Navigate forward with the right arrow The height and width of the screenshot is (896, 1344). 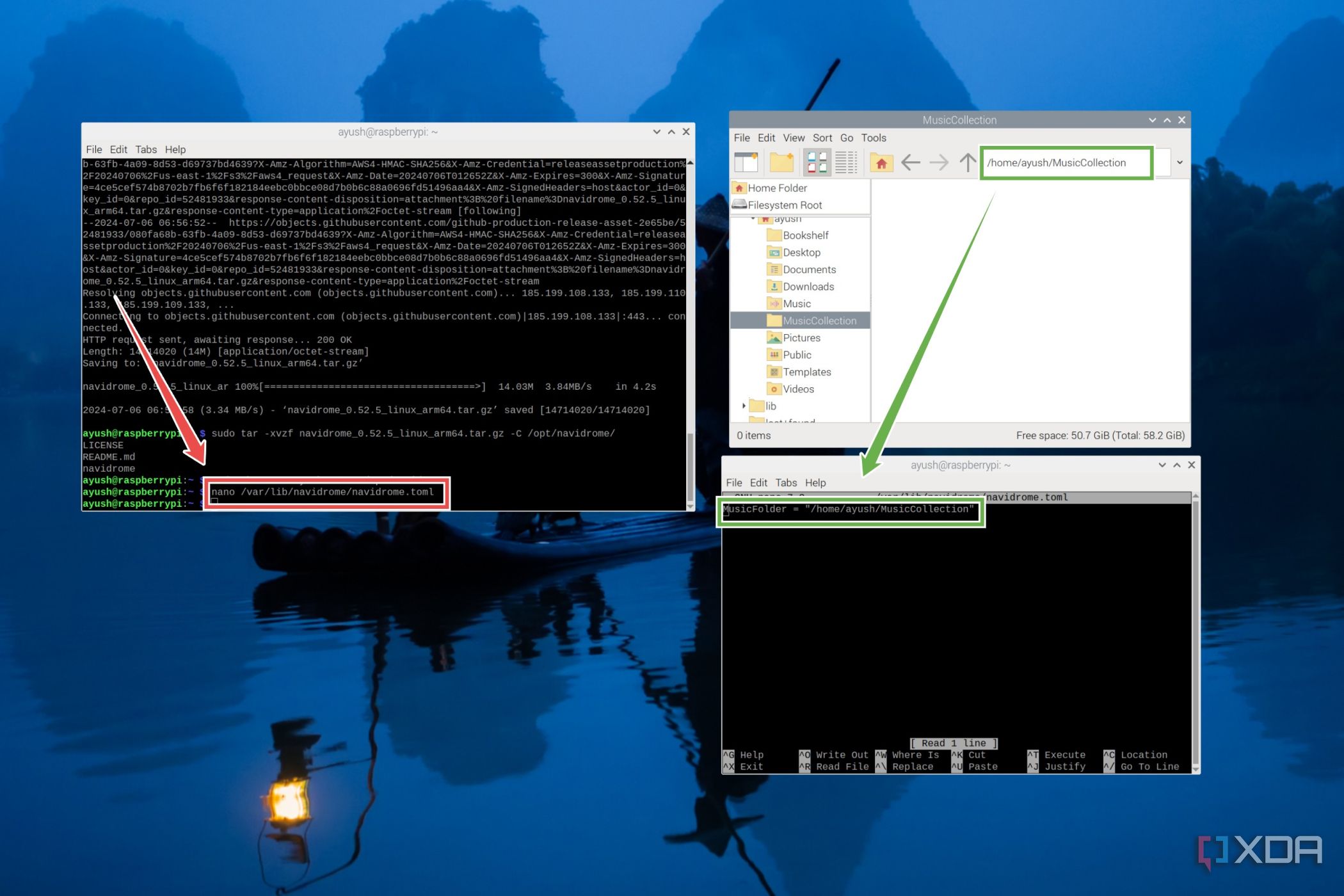coord(939,163)
